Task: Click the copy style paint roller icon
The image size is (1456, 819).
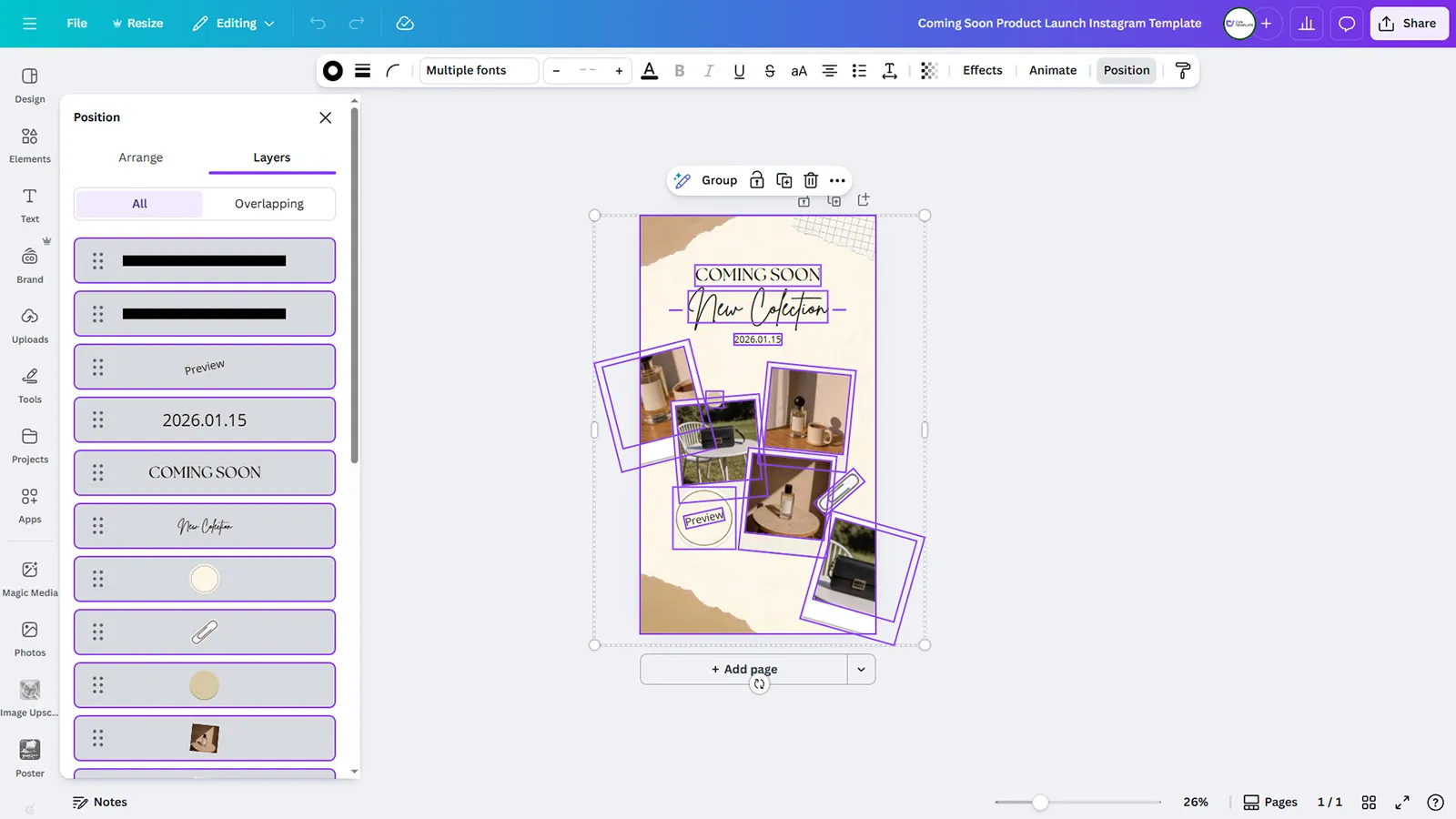Action: (1182, 71)
